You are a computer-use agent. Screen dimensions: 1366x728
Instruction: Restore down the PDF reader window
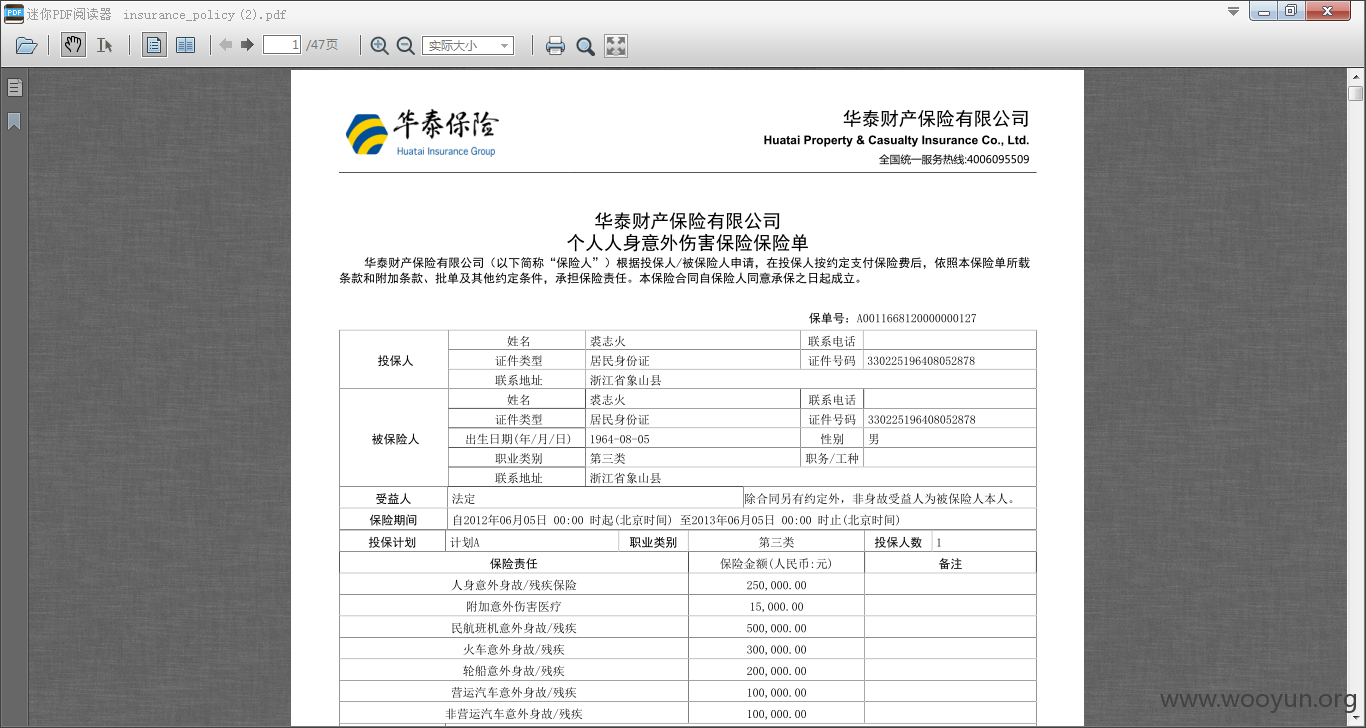[1291, 11]
